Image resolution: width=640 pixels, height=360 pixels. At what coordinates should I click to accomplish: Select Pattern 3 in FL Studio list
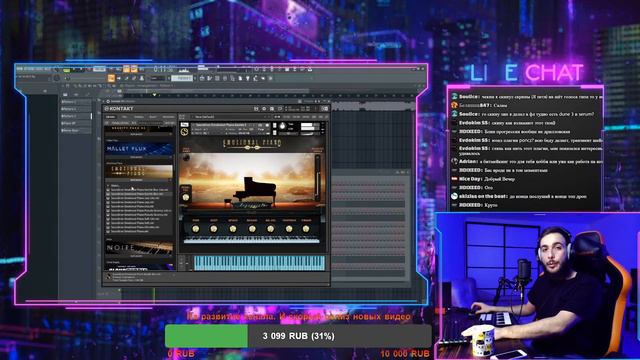coord(76,116)
